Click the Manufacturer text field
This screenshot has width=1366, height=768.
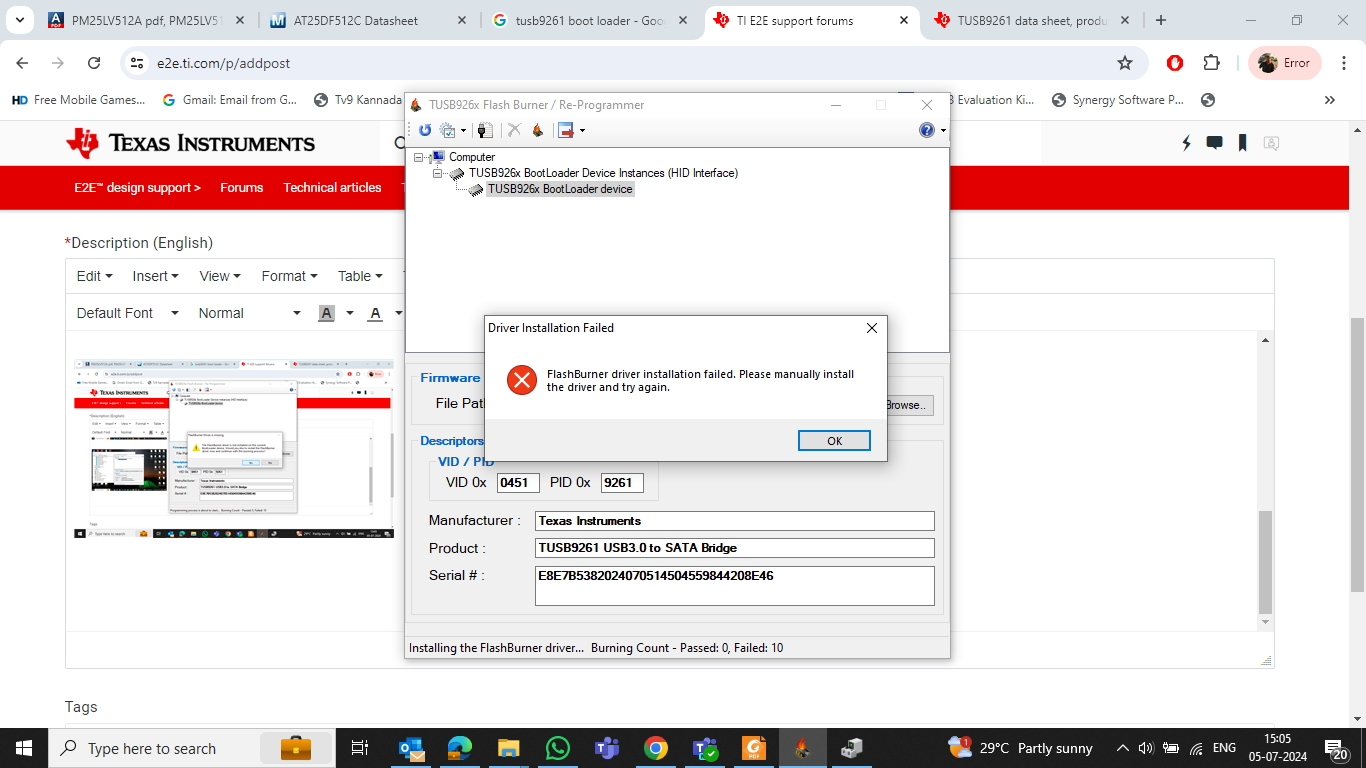point(735,521)
